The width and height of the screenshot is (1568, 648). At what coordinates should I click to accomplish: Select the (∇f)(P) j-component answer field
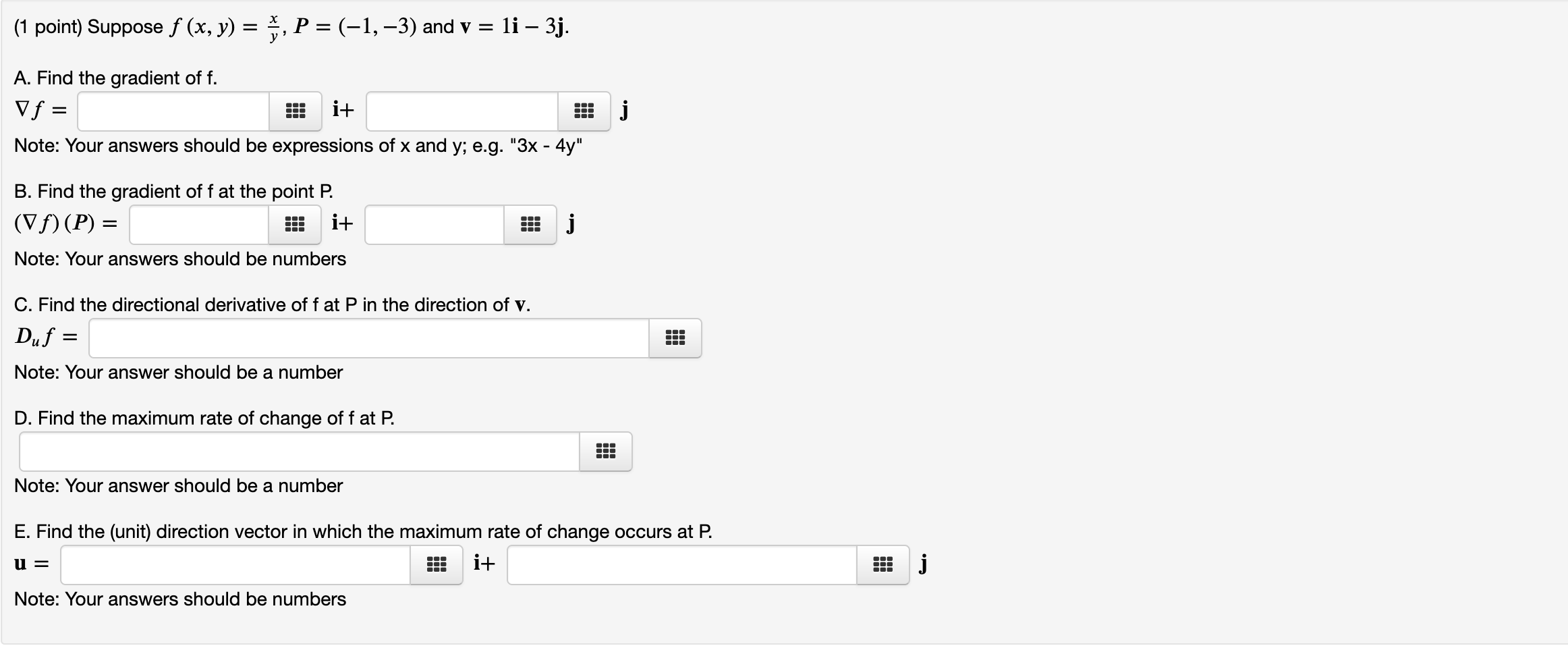434,224
